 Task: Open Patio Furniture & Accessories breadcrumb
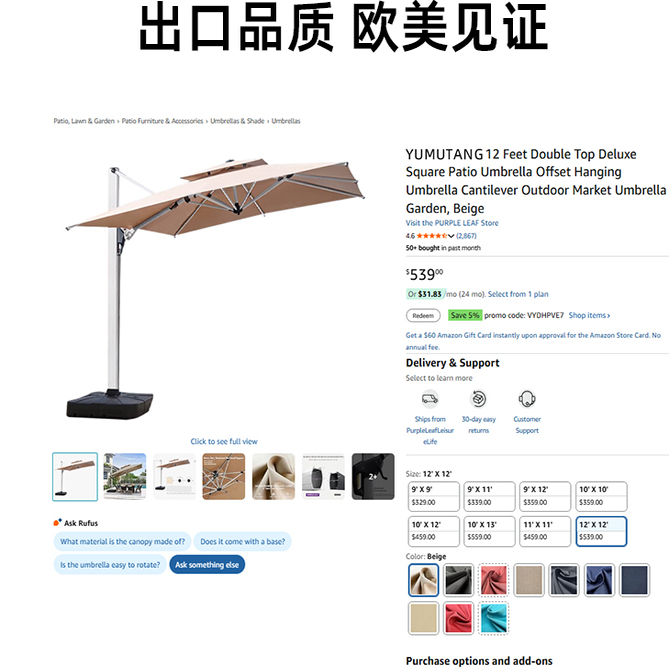coord(163,121)
